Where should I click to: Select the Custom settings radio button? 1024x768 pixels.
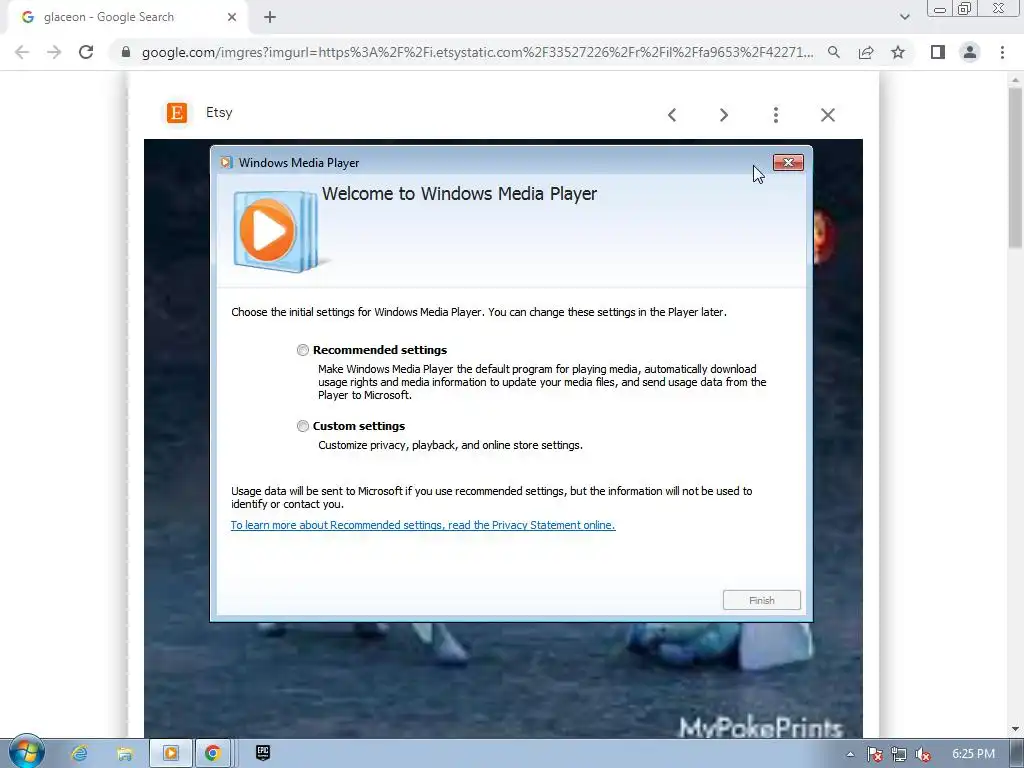(x=302, y=426)
